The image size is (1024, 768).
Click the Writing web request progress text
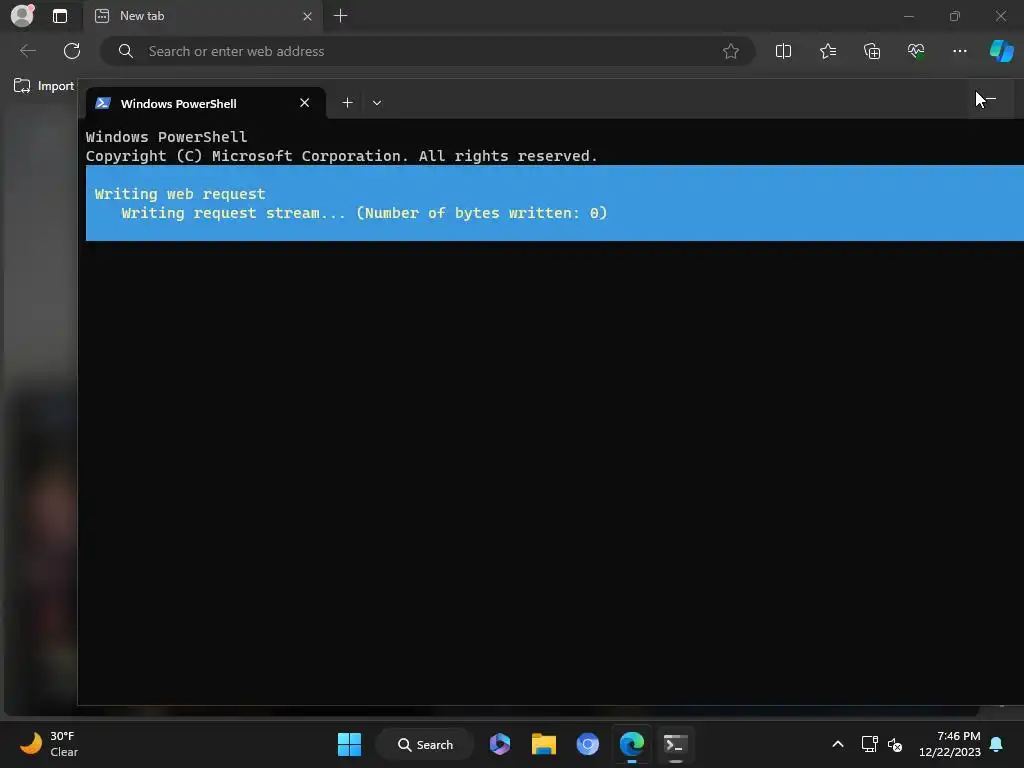click(180, 194)
